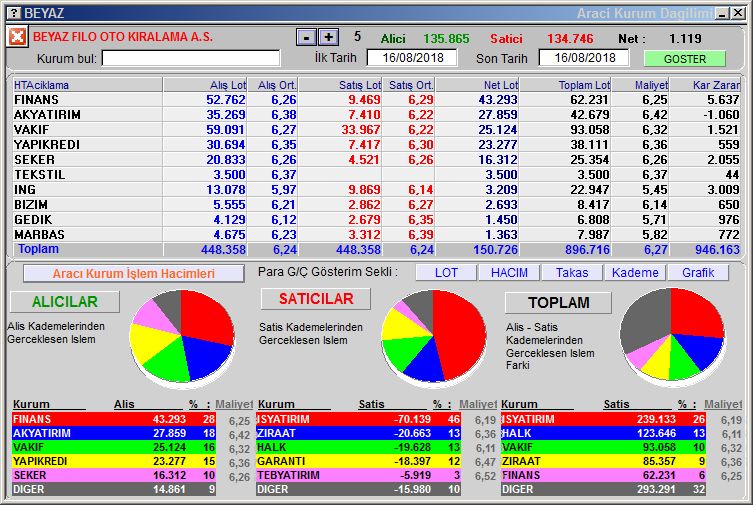Click the Toplam row label
This screenshot has width=753, height=505.
(x=38, y=249)
